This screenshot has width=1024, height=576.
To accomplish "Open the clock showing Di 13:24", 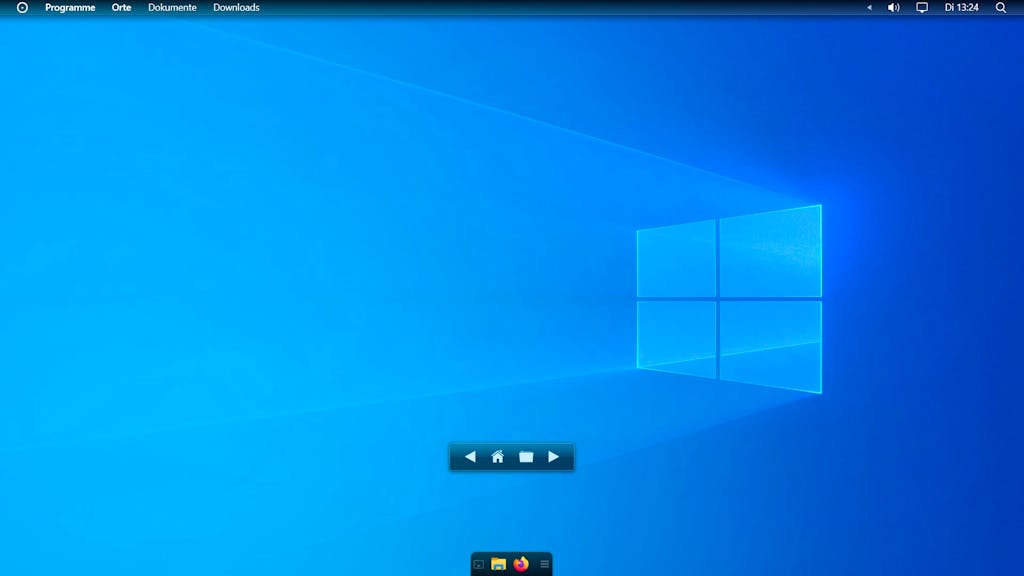I will 961,8.
